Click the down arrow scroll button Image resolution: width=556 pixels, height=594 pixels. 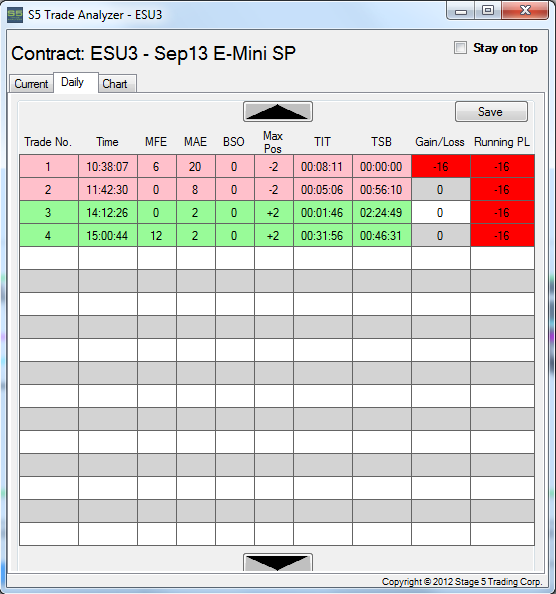(278, 562)
